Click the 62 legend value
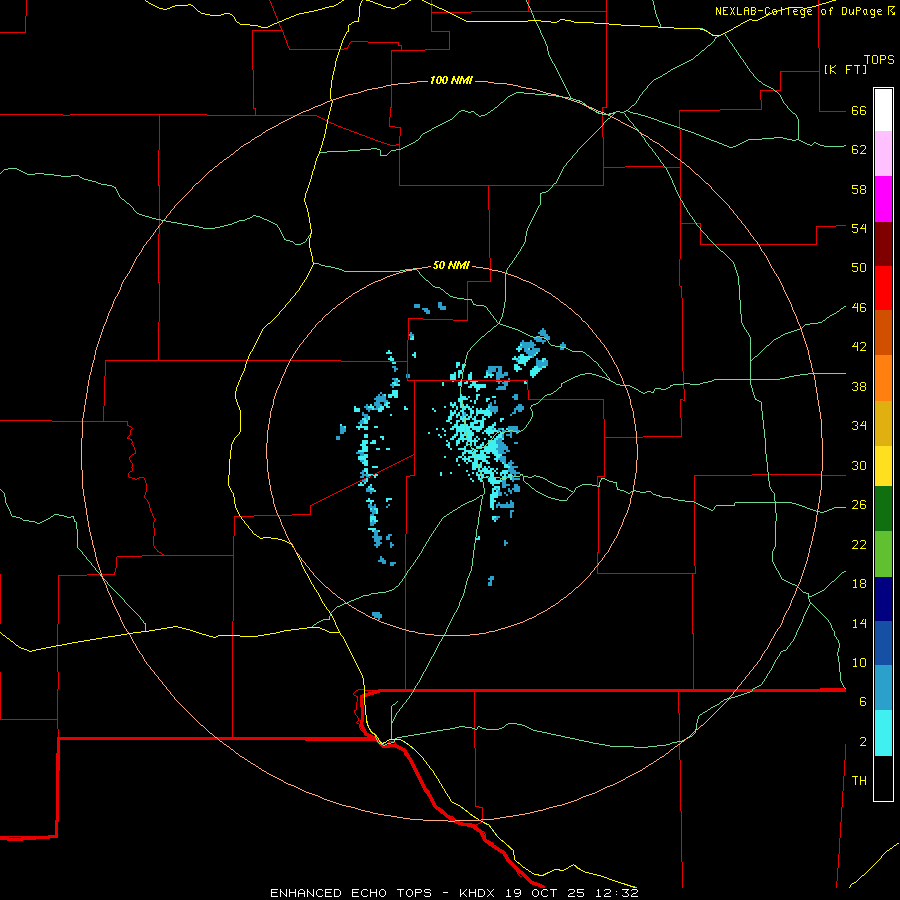This screenshot has width=900, height=900. click(859, 150)
